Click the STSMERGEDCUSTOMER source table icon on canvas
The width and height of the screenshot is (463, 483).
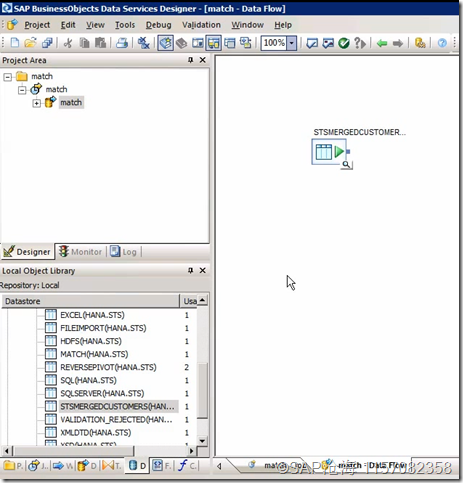[329, 152]
